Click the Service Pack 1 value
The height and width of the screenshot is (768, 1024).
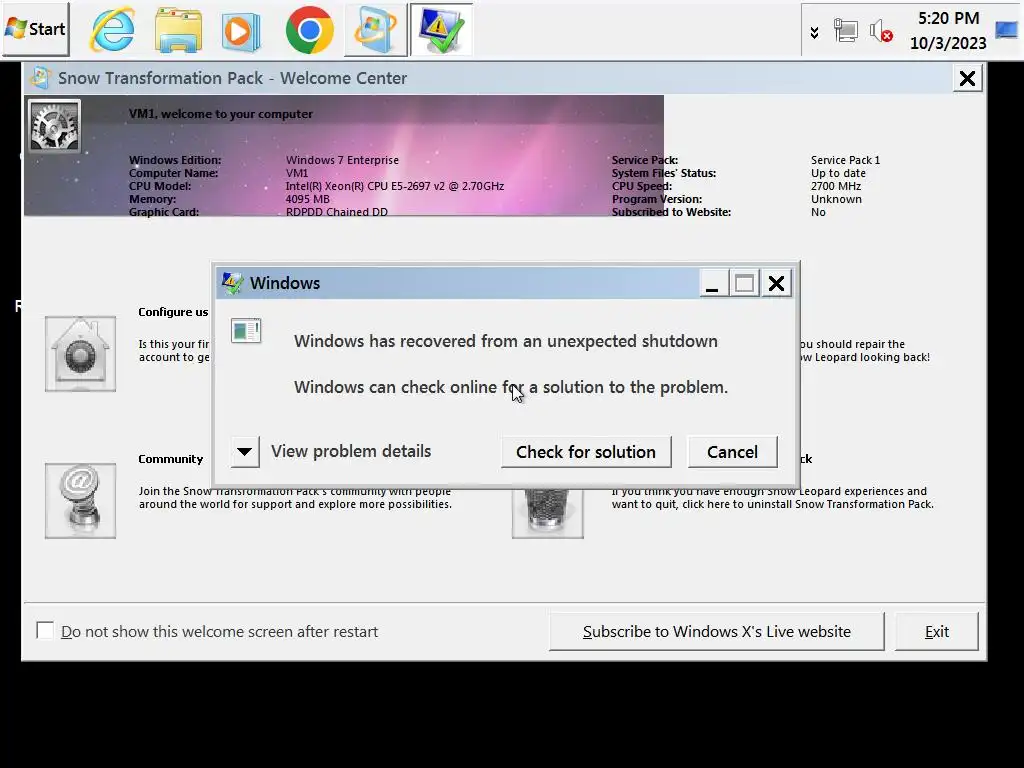[846, 160]
